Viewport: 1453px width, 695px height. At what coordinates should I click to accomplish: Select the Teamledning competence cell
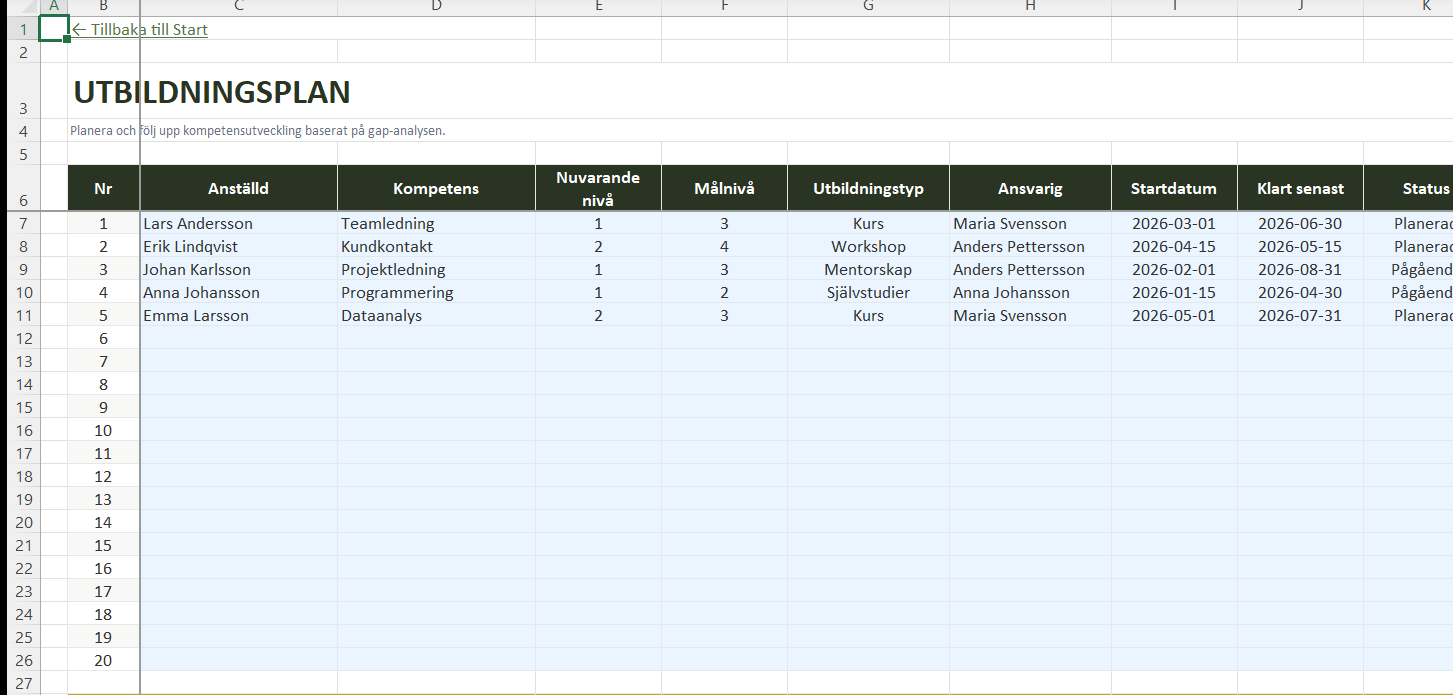388,224
